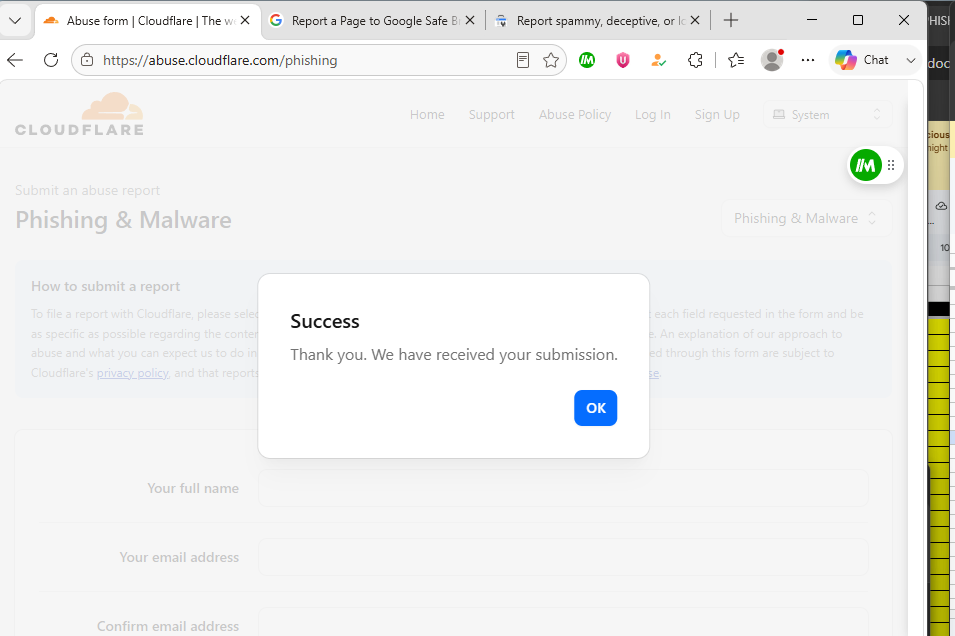
Task: Open the Abuse Policy nav link
Action: [x=574, y=115]
